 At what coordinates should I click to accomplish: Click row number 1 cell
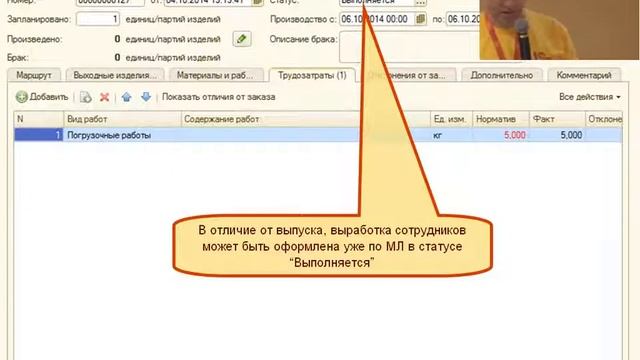(39, 135)
